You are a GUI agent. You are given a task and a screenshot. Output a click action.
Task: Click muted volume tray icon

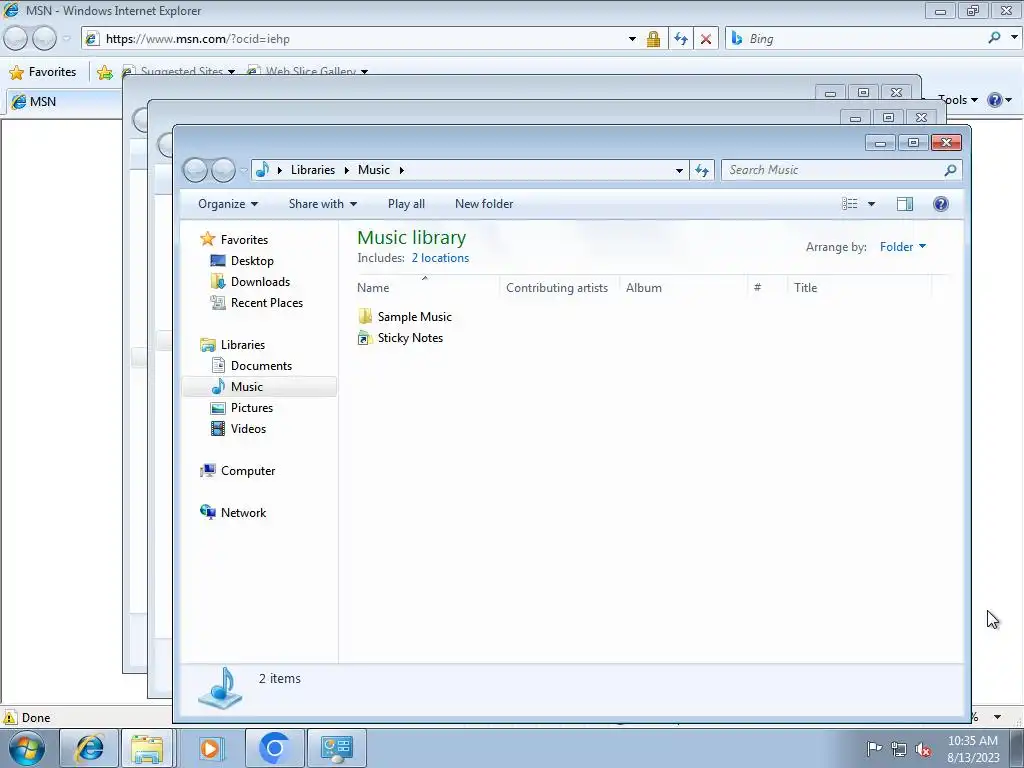coord(923,749)
